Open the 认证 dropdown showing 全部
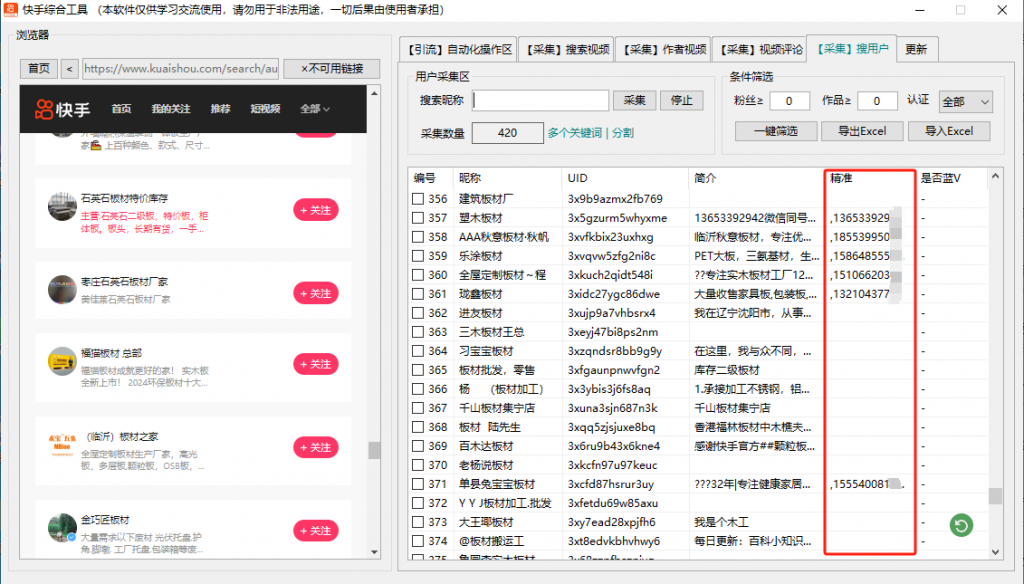The image size is (1024, 584). point(965,102)
